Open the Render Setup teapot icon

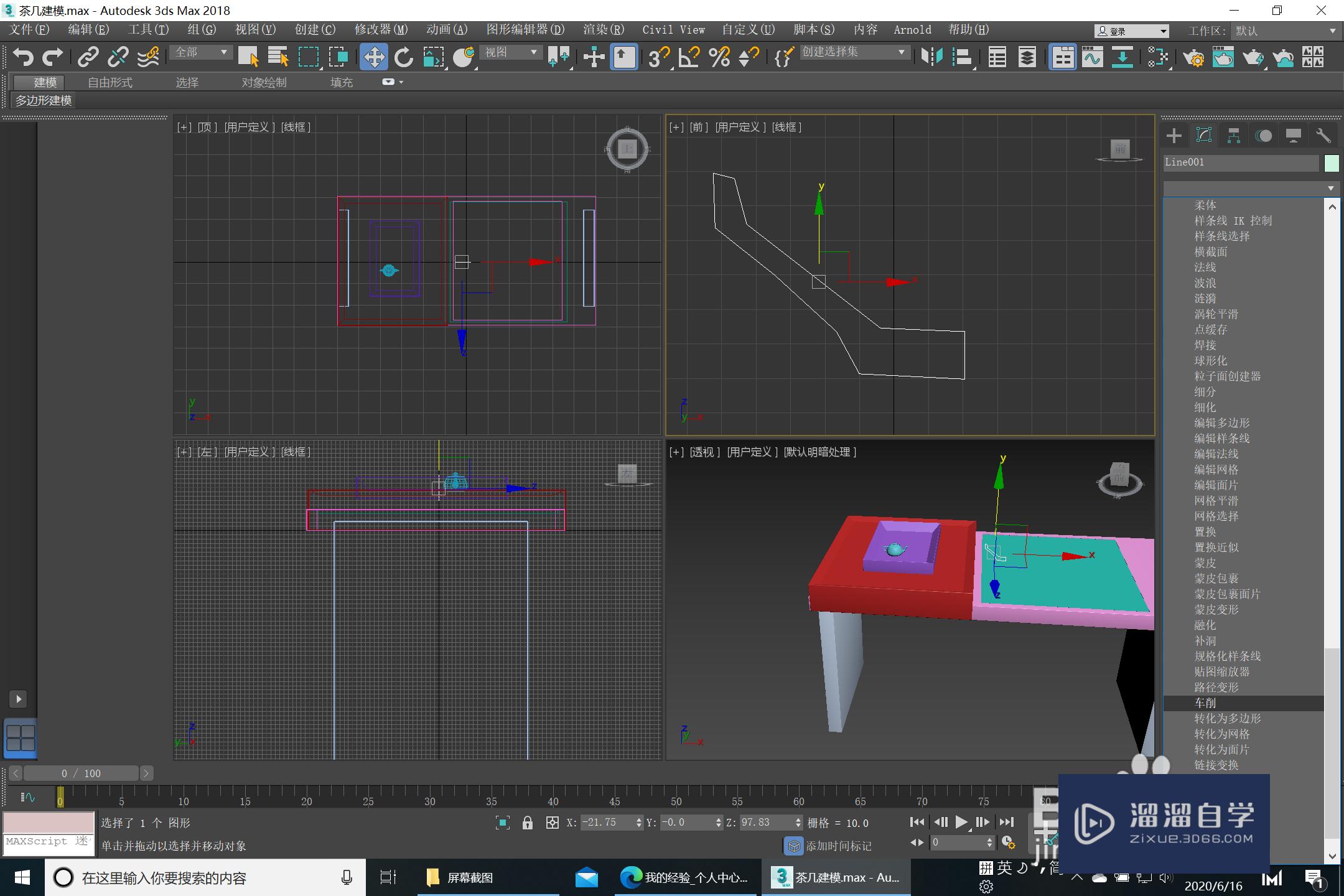tap(1193, 57)
